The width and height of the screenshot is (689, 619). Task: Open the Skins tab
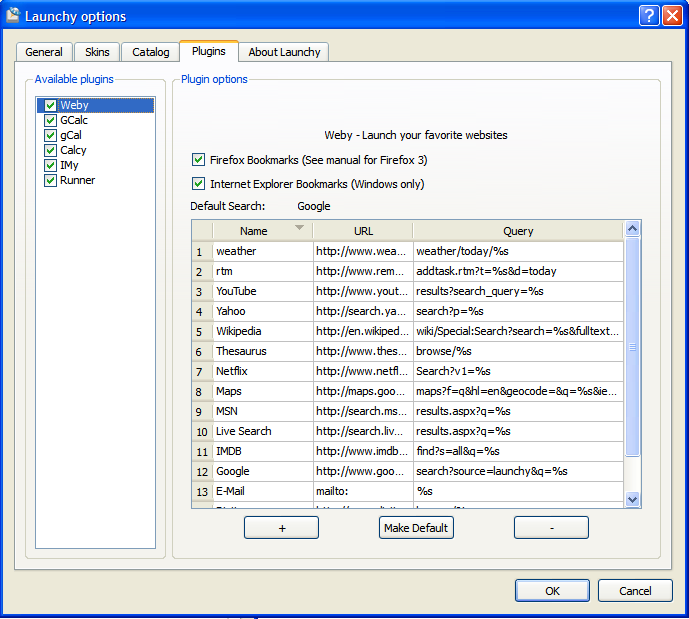pyautogui.click(x=97, y=52)
